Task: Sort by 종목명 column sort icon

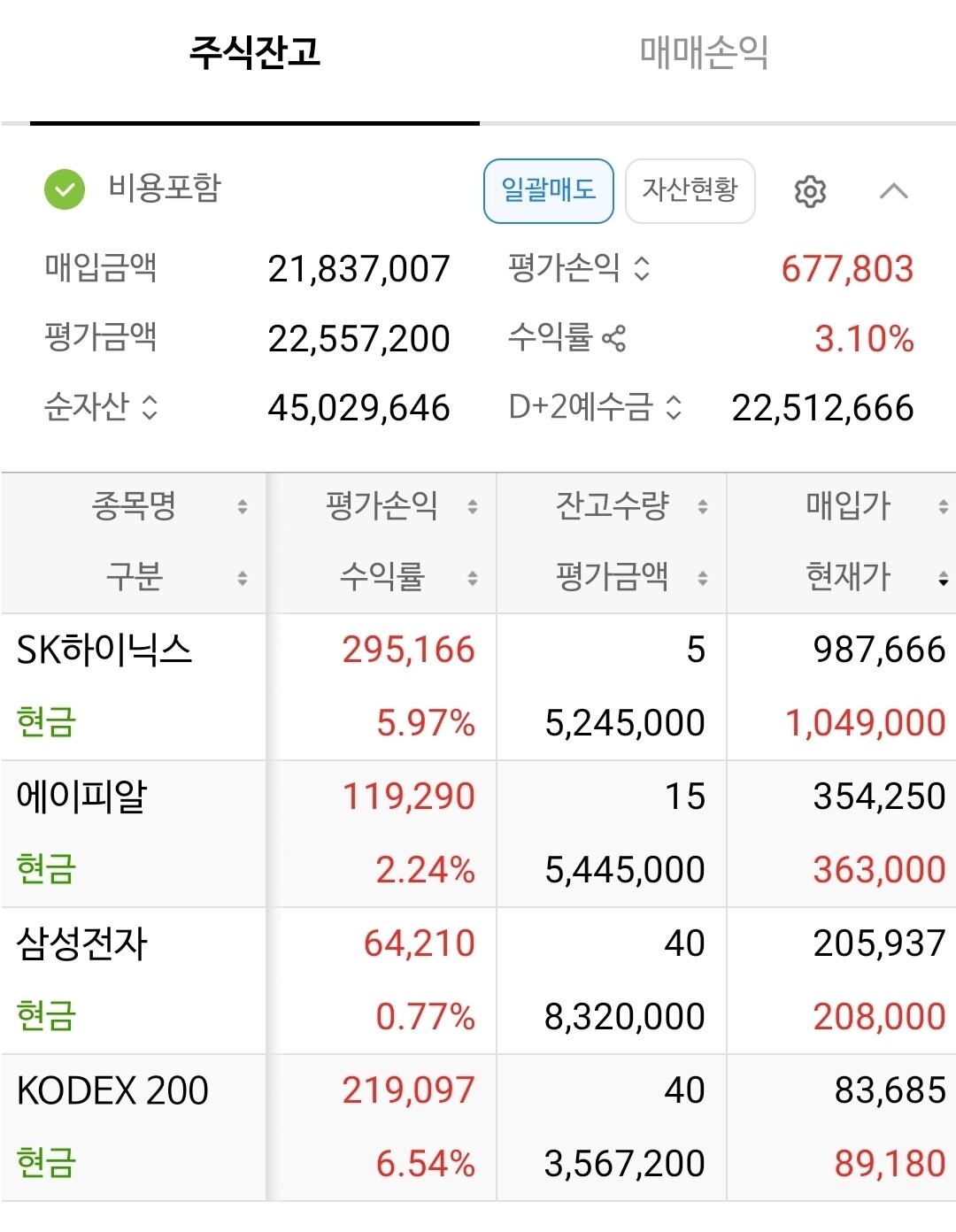Action: [x=242, y=507]
